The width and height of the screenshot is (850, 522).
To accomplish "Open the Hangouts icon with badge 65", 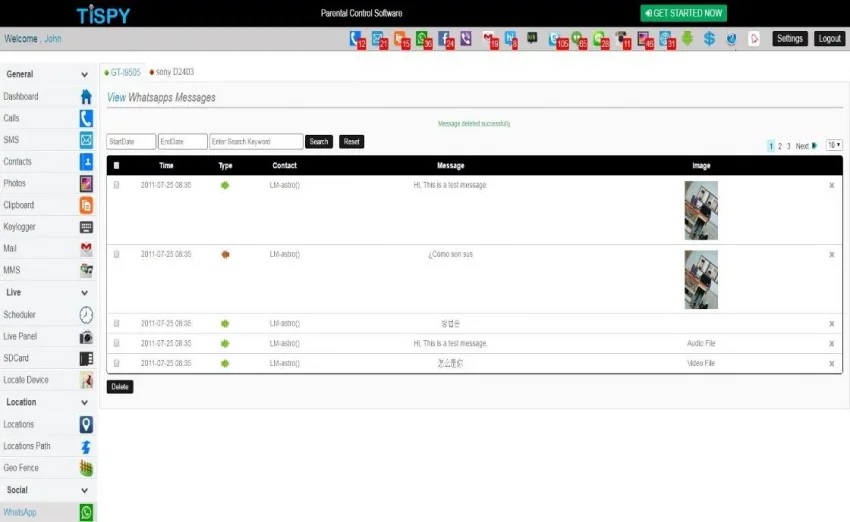I will pos(579,40).
